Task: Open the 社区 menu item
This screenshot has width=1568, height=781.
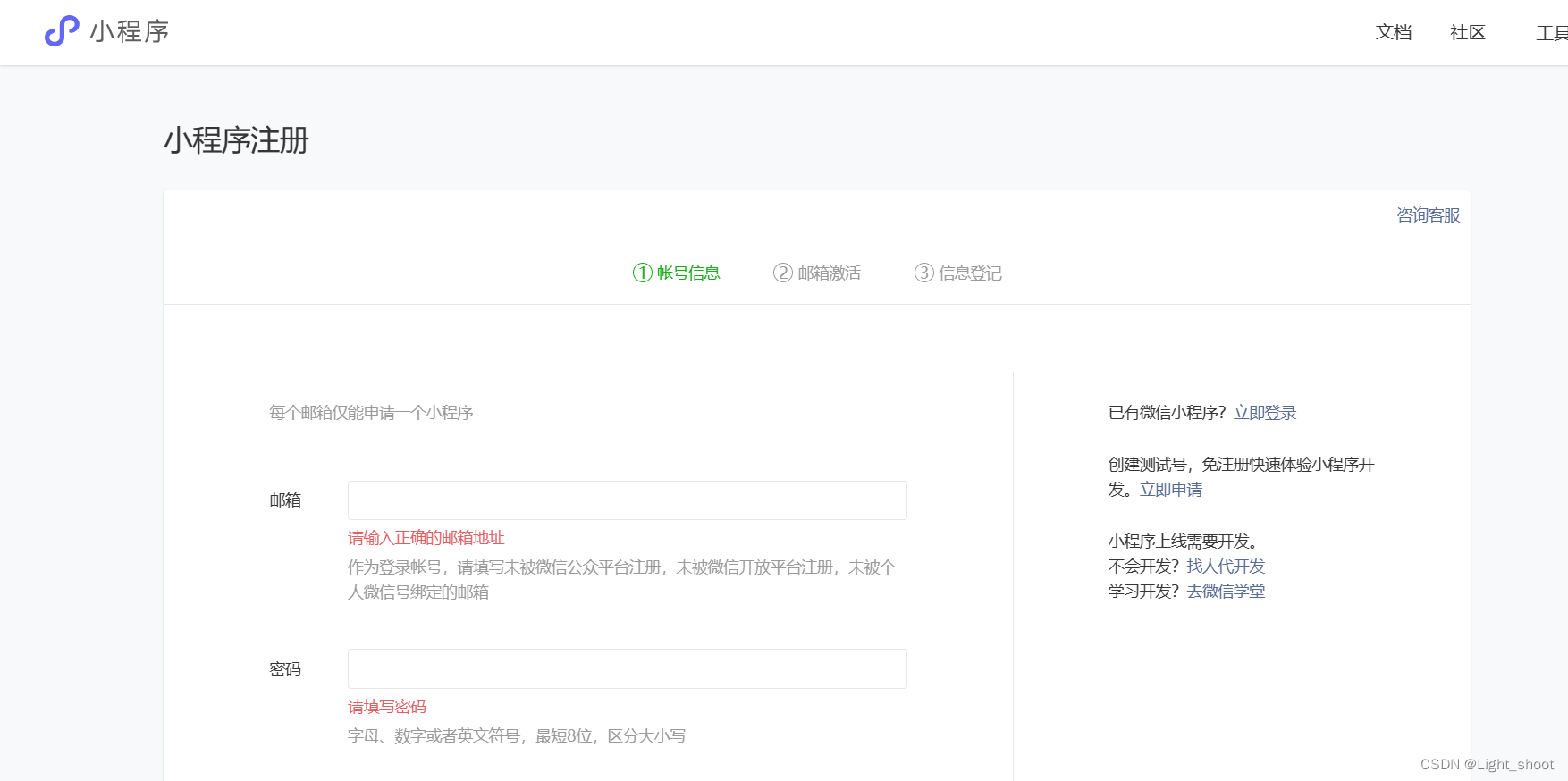Action: point(1468,32)
